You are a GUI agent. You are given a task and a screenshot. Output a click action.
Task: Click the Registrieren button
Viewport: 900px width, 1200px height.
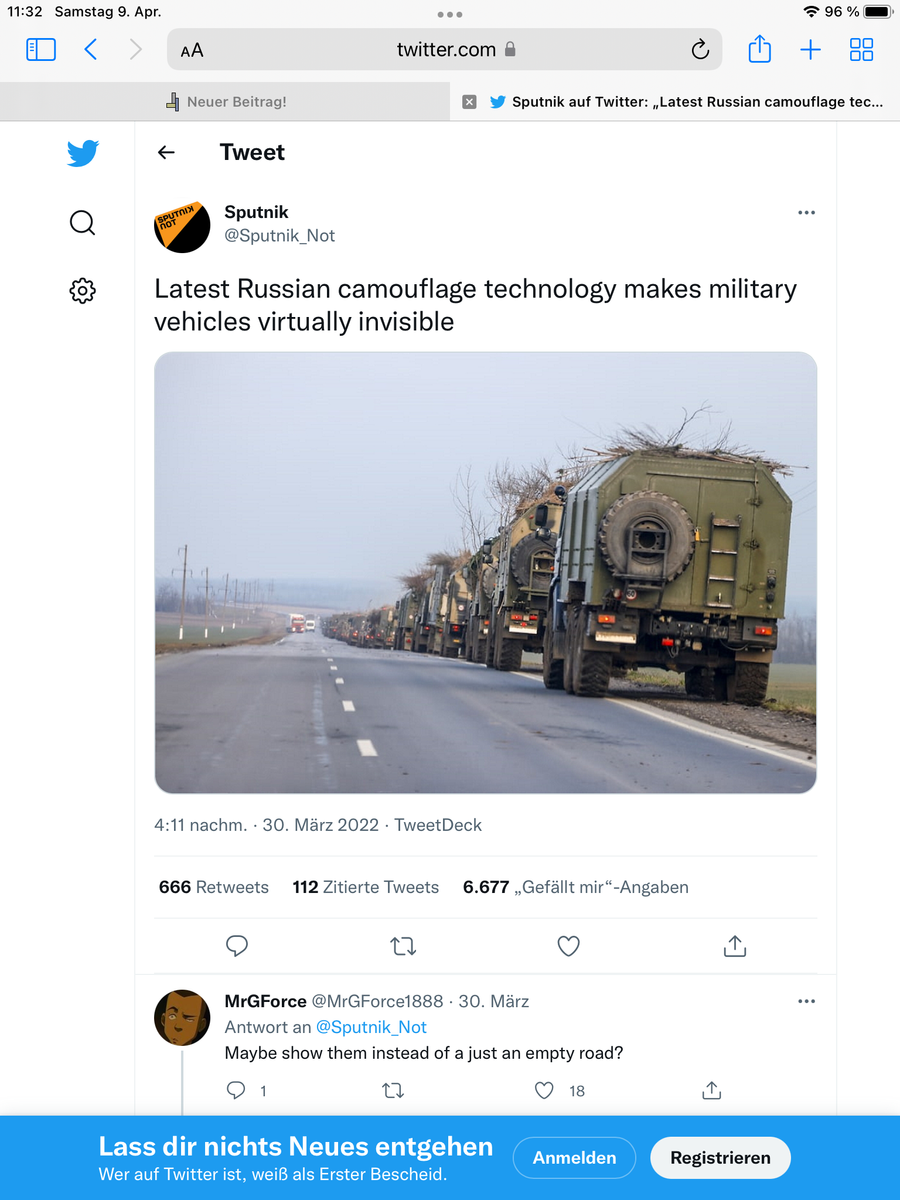(720, 1158)
